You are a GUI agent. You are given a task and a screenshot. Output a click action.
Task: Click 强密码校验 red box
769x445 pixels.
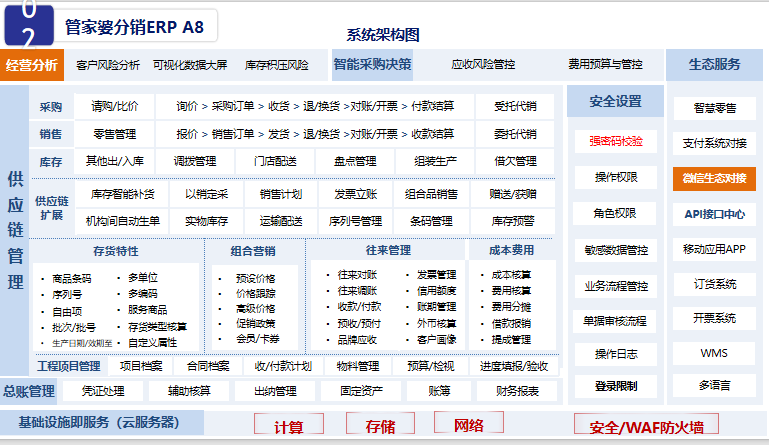[616, 141]
